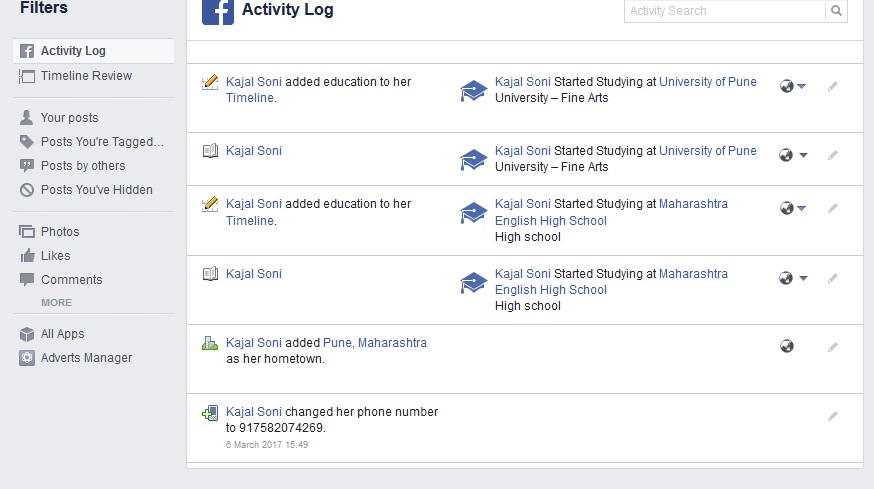Click graduation cap icon in second Maharashtra High School entry
874x489 pixels.
473,282
